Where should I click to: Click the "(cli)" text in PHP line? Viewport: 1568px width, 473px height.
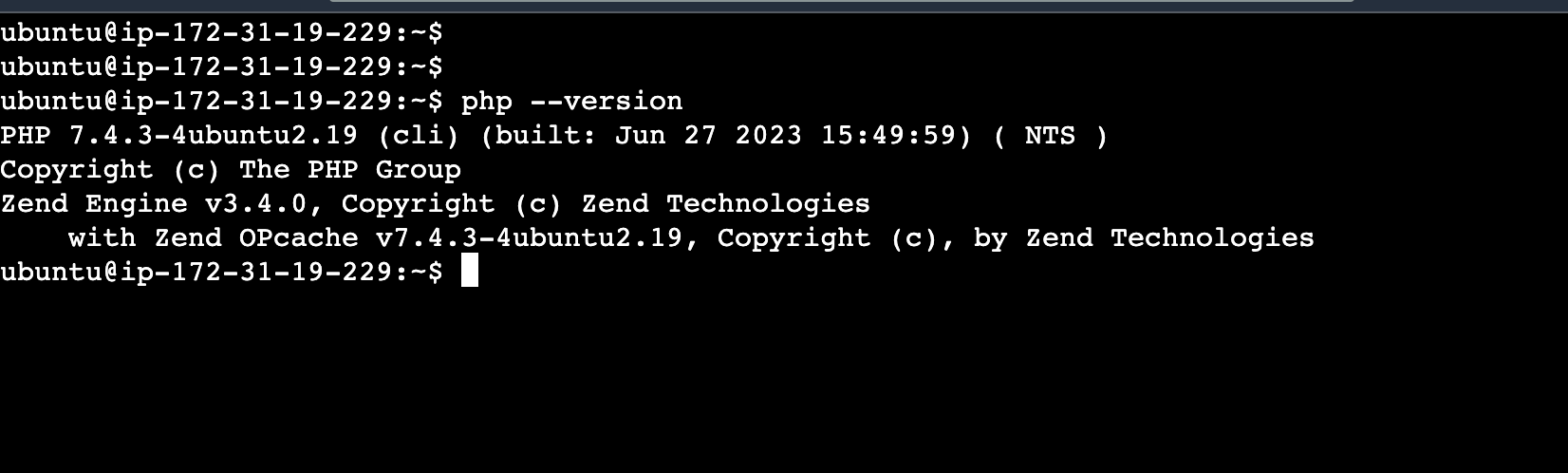tap(418, 135)
